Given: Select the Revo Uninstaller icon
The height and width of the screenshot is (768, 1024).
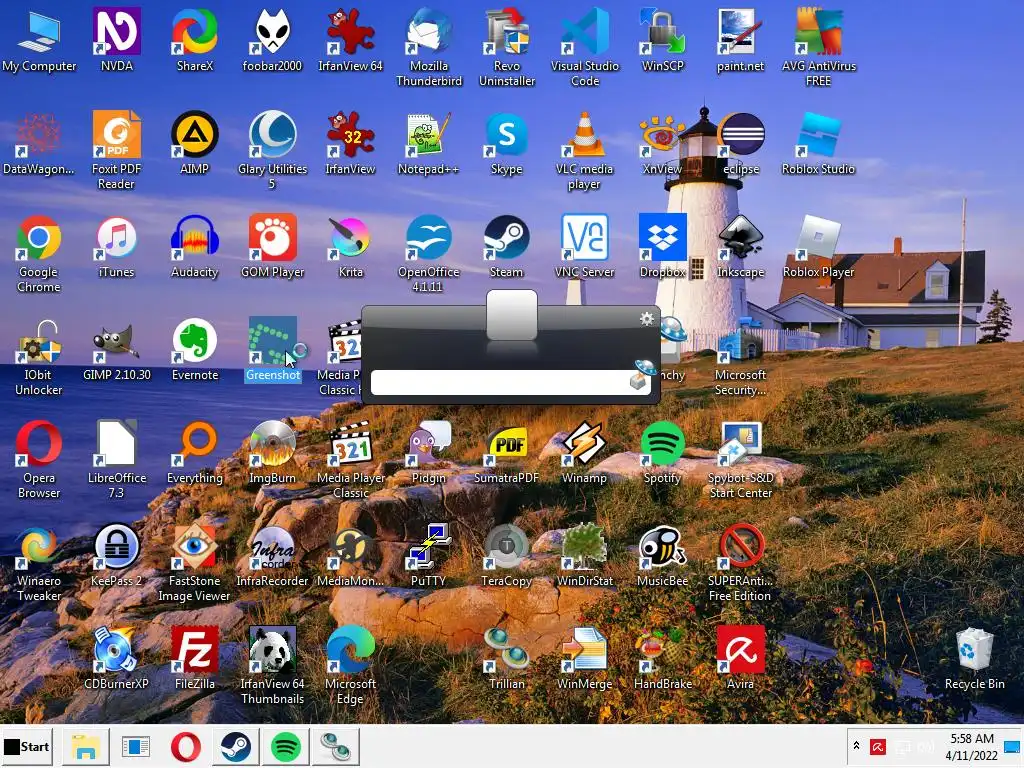Looking at the screenshot, I should pos(507,47).
